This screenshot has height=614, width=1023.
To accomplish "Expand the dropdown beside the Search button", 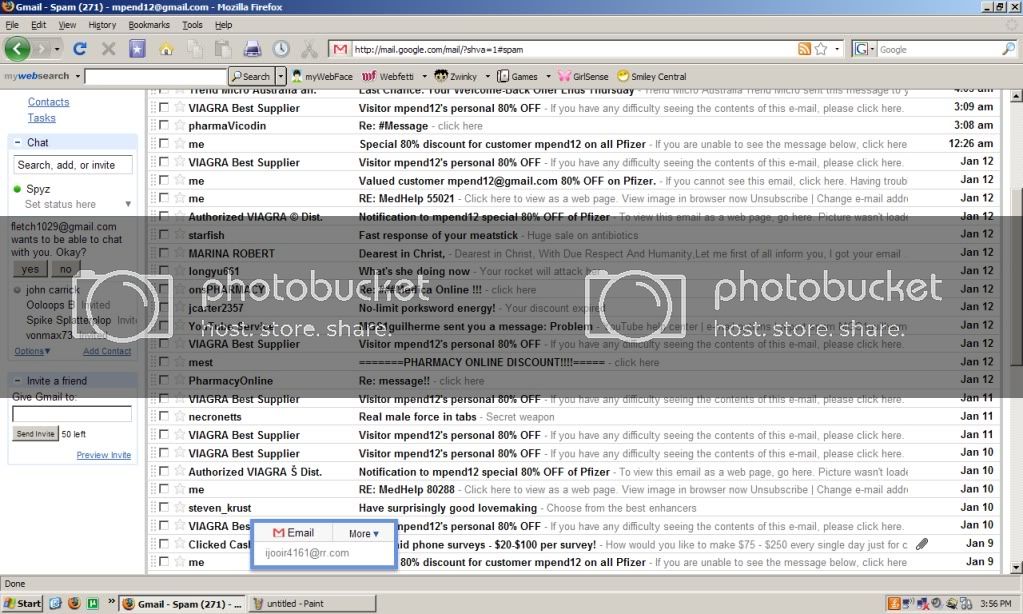I will tap(281, 76).
